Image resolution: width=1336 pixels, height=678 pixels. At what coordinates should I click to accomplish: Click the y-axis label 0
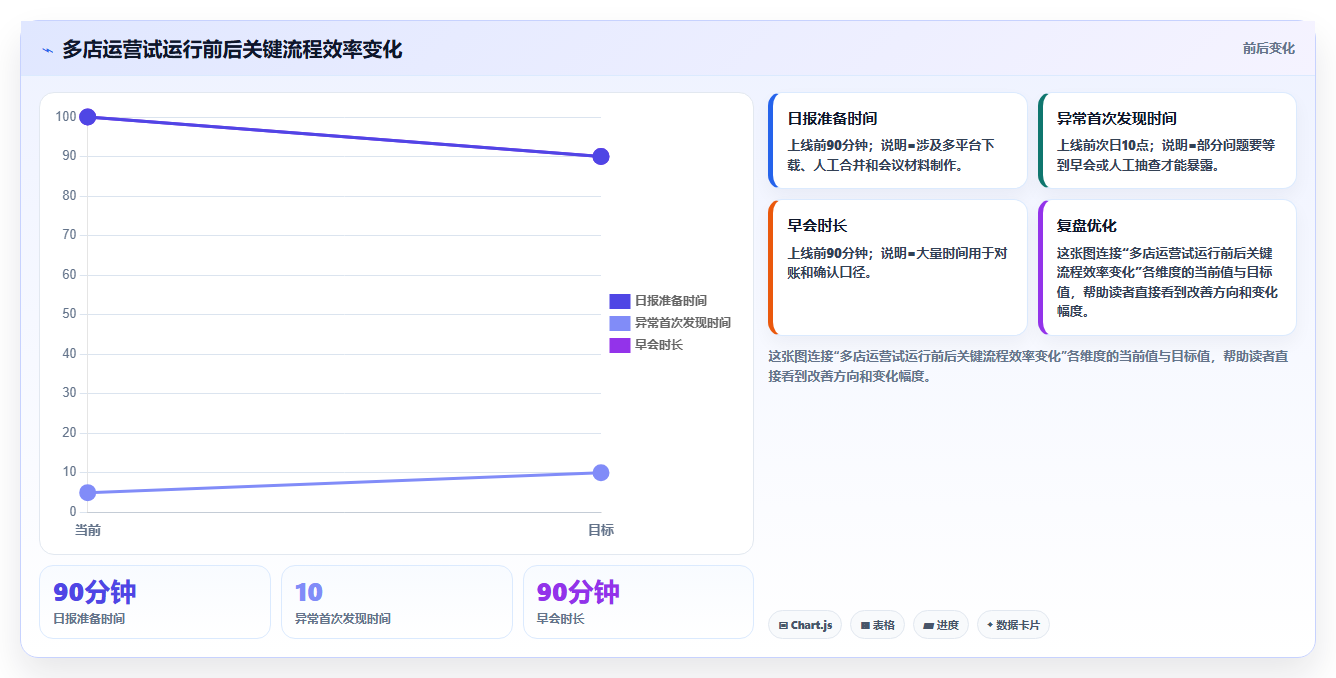click(x=72, y=512)
